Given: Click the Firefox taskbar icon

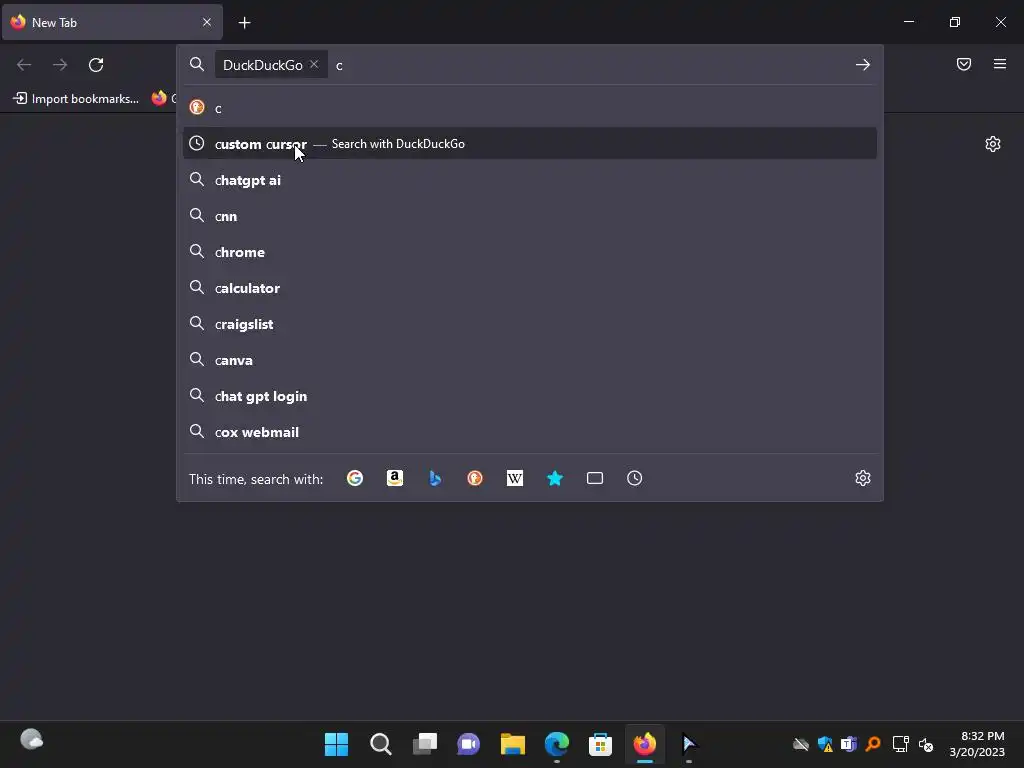Looking at the screenshot, I should [x=645, y=744].
